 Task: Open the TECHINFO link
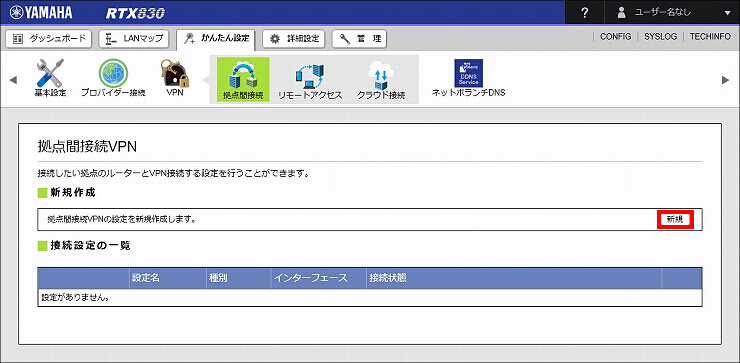(710, 37)
